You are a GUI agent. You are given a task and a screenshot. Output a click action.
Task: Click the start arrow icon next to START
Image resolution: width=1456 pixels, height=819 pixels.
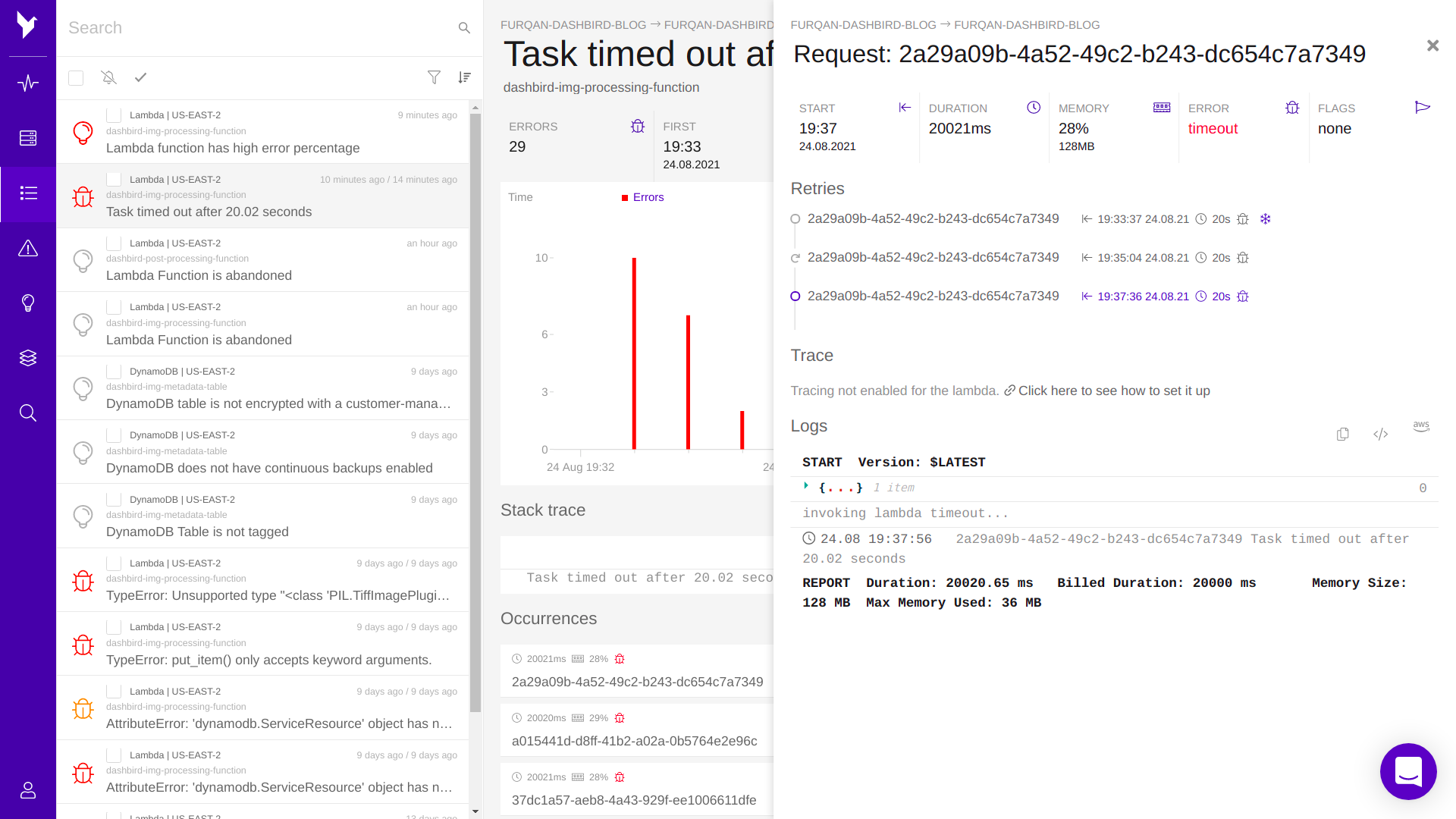tap(905, 108)
